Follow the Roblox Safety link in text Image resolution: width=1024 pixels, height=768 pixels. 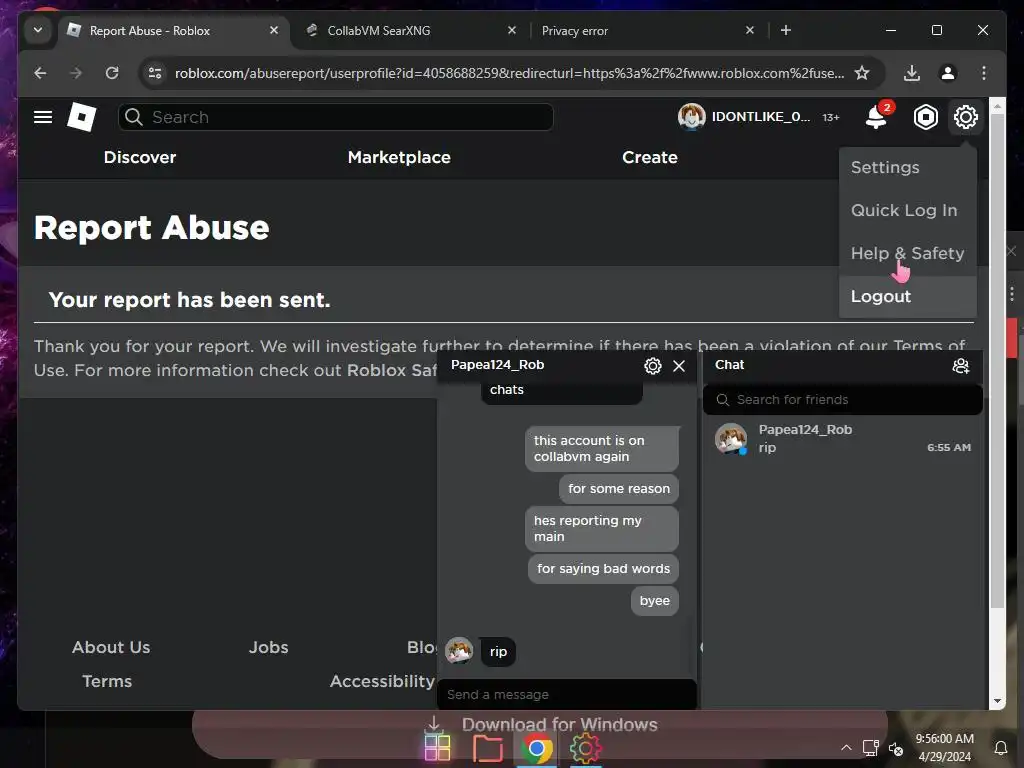point(392,370)
